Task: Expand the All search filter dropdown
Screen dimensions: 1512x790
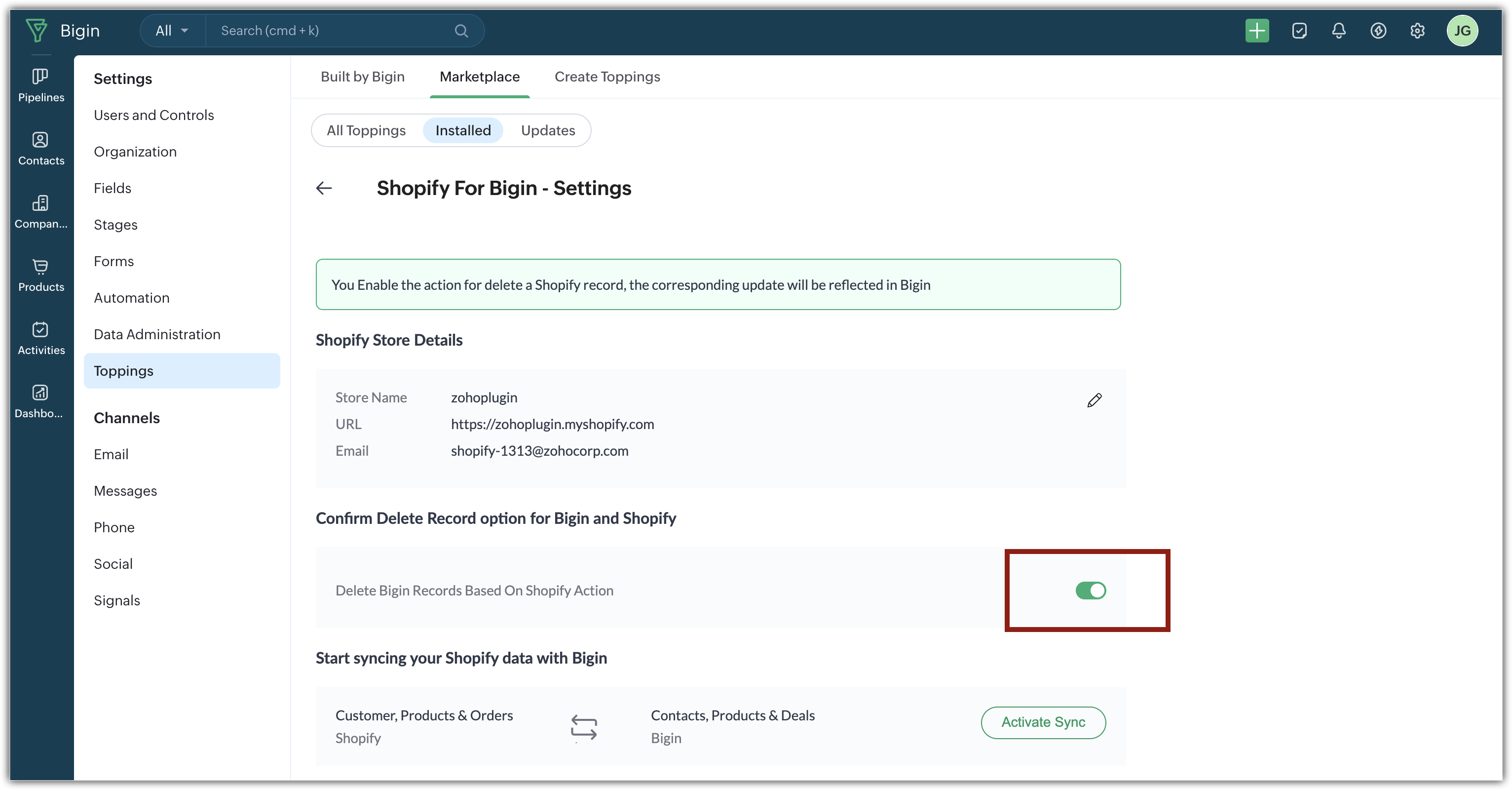Action: (172, 31)
